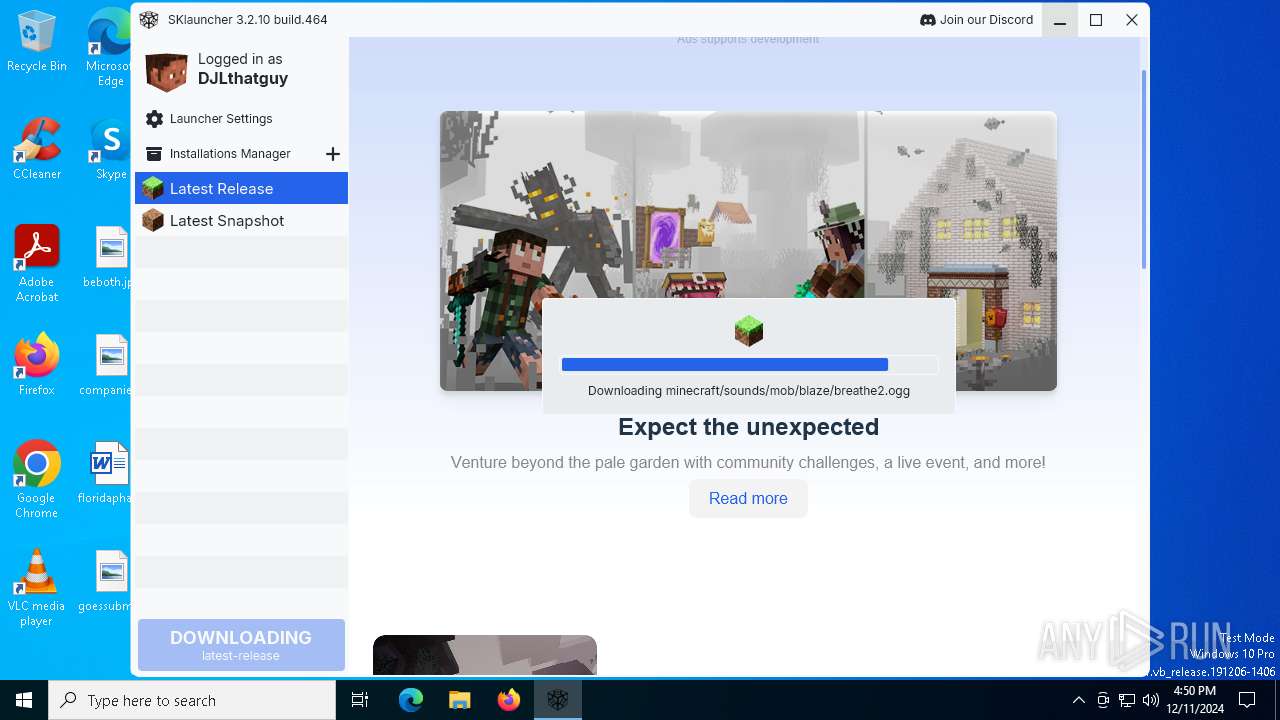Open Google Chrome desktop shortcut
Screen dimensions: 1280x720
(x=37, y=480)
